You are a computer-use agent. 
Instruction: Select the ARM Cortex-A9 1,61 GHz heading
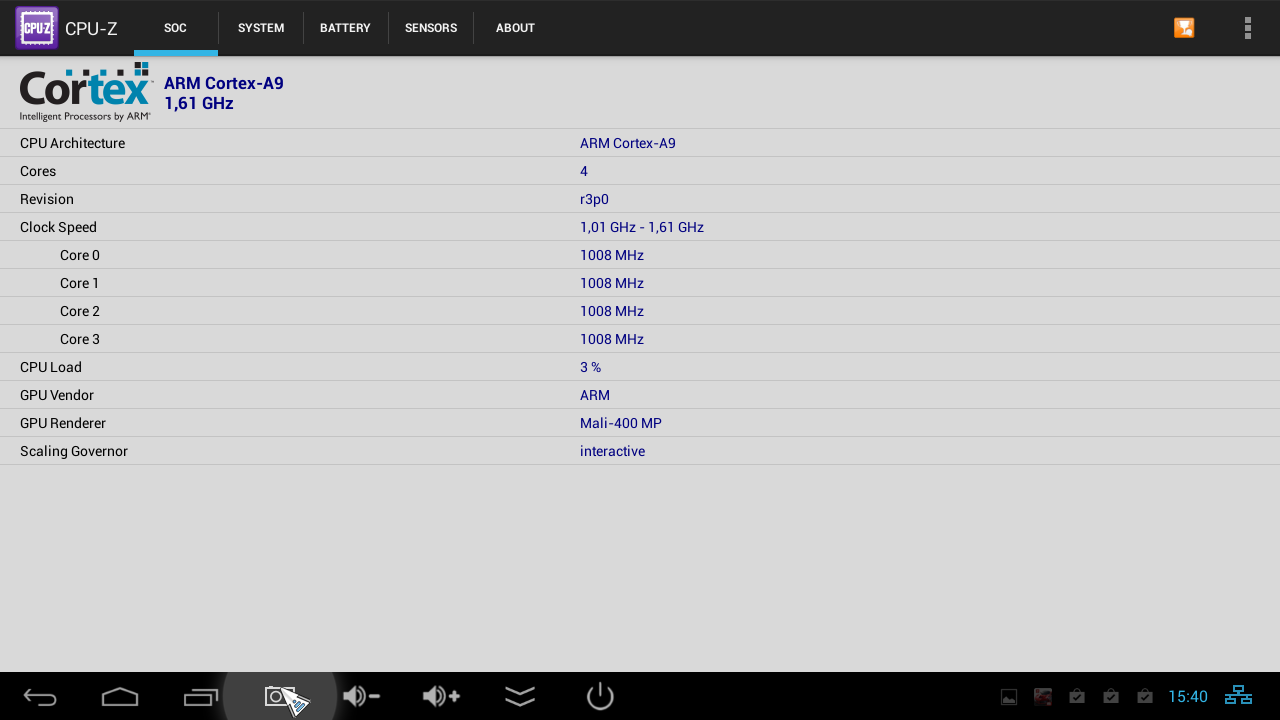224,93
